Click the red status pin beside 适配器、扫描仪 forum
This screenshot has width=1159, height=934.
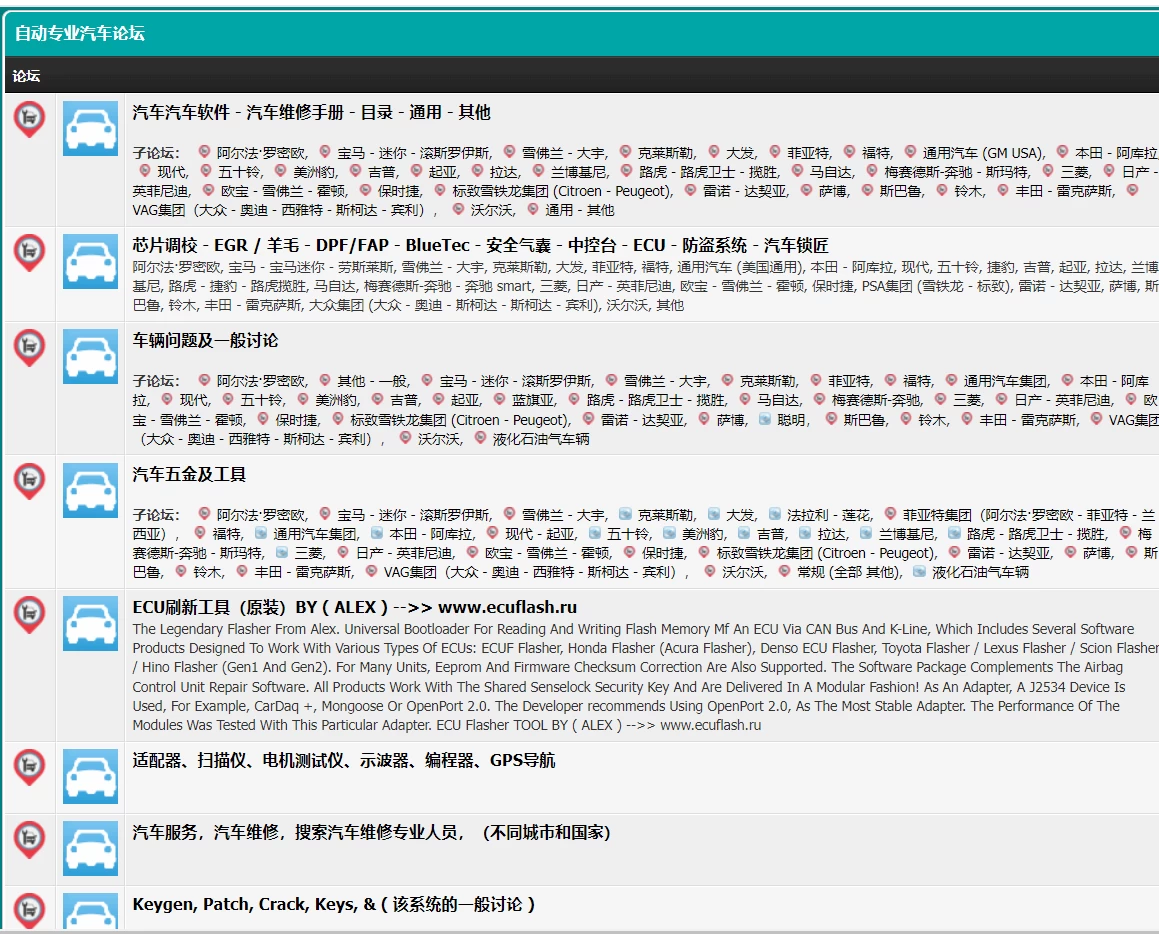[29, 767]
